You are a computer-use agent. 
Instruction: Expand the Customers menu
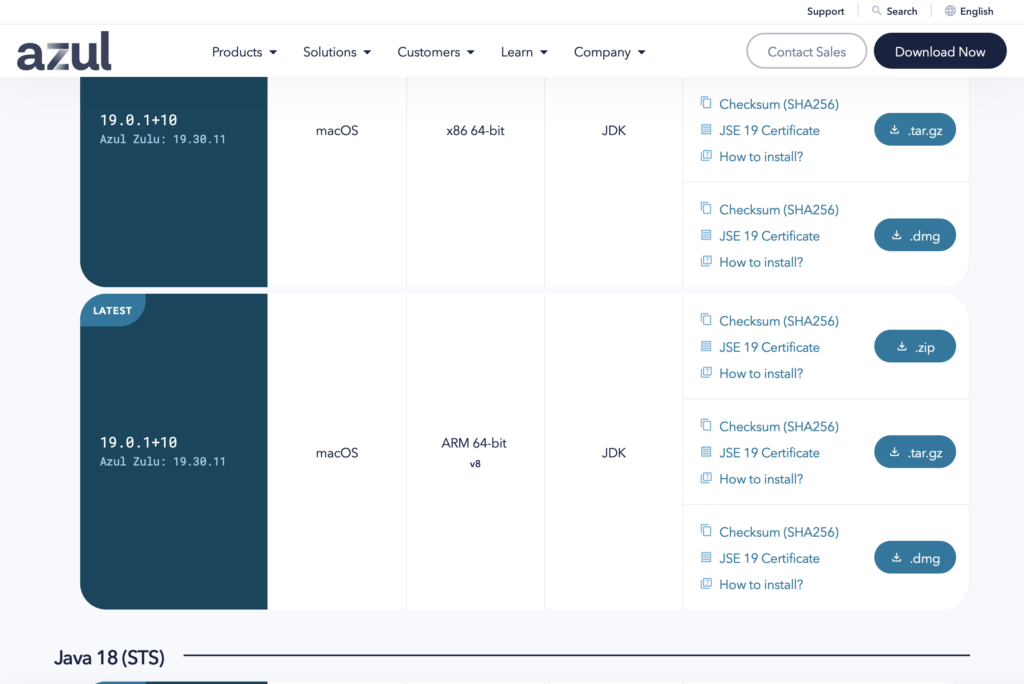click(x=435, y=52)
